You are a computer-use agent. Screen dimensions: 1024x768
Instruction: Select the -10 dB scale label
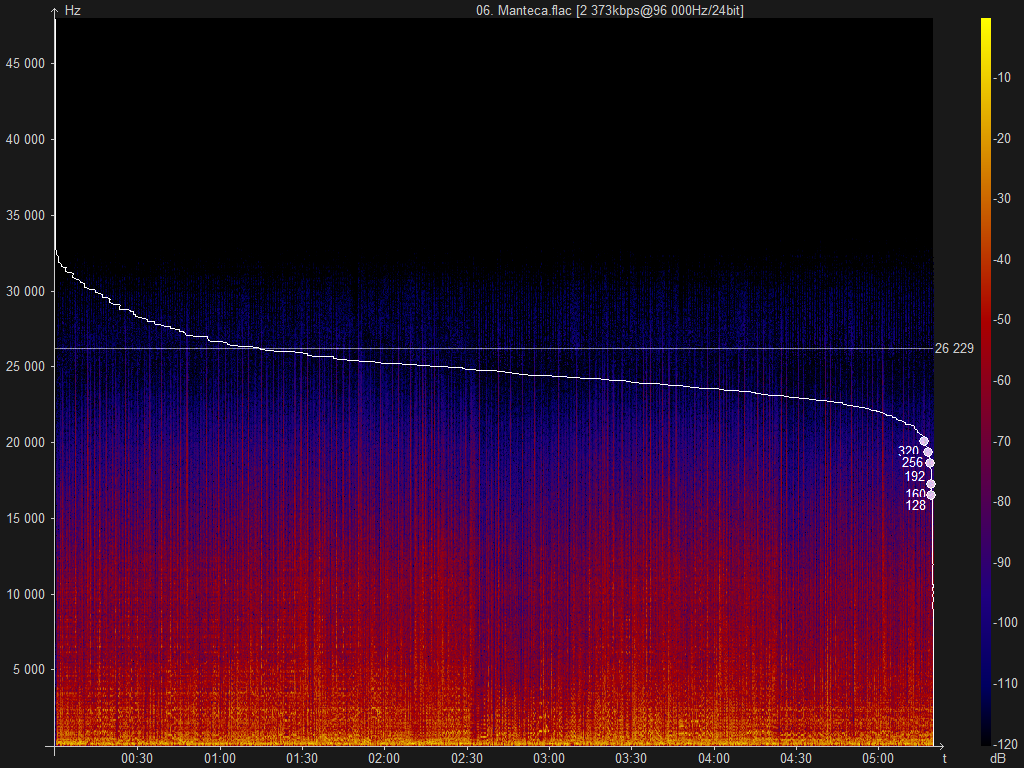pyautogui.click(x=1002, y=77)
